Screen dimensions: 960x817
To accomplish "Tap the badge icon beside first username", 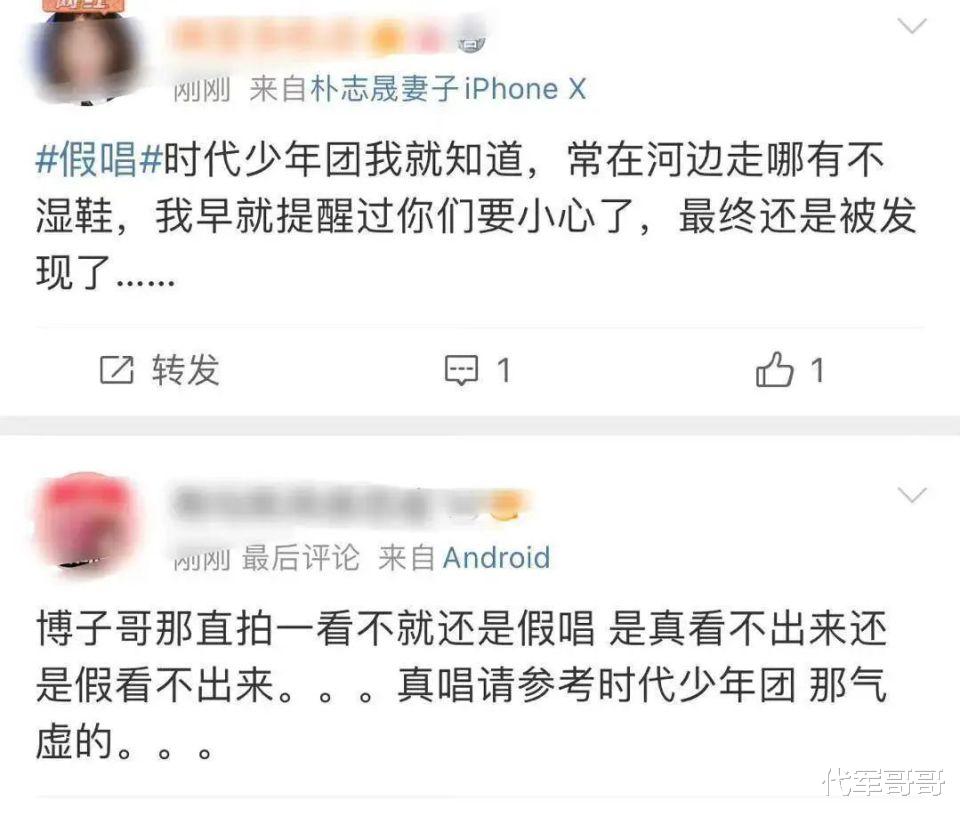I will pos(471,42).
